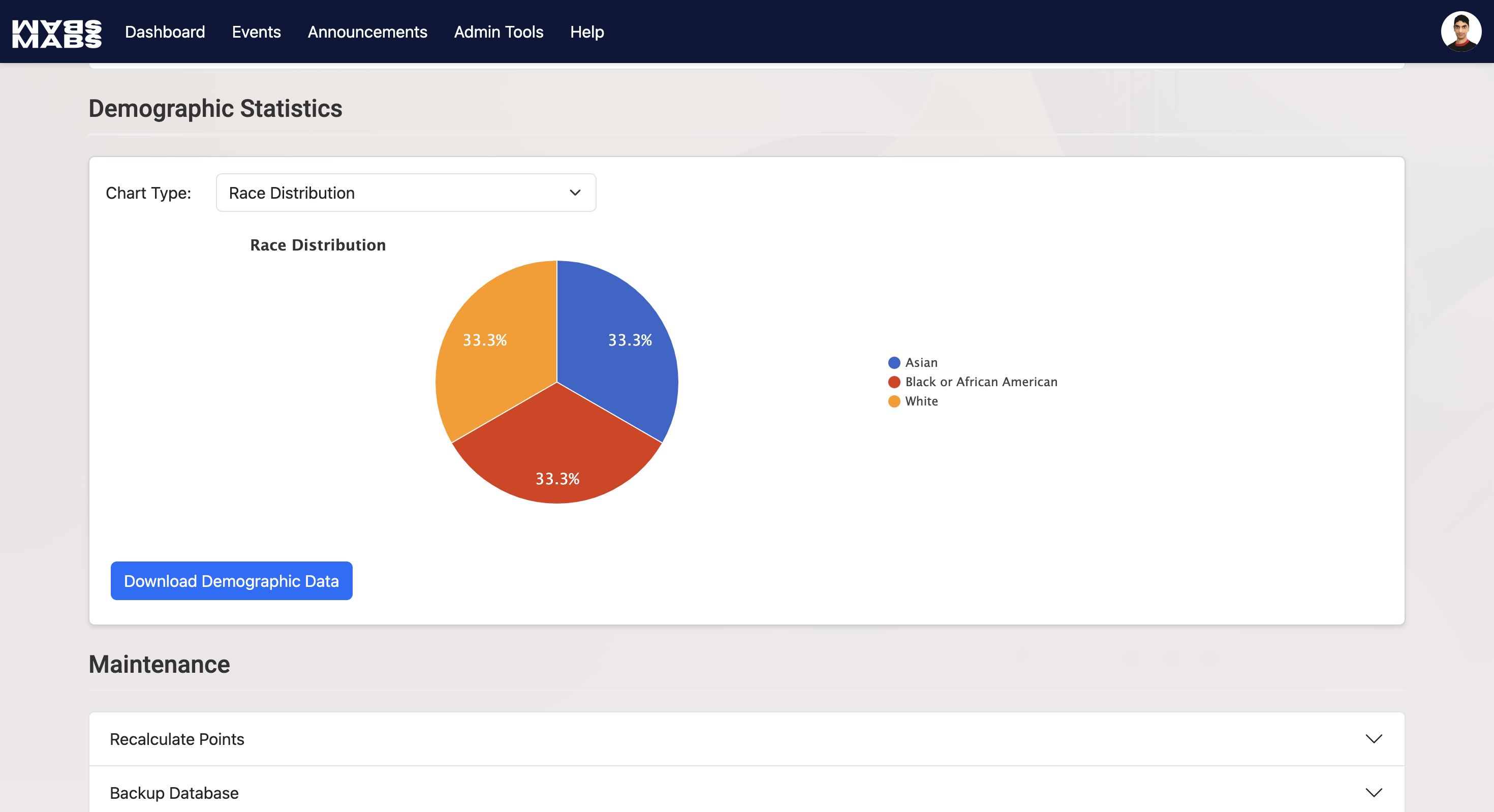Expand the Backup Database section
The image size is (1494, 812).
(x=174, y=793)
